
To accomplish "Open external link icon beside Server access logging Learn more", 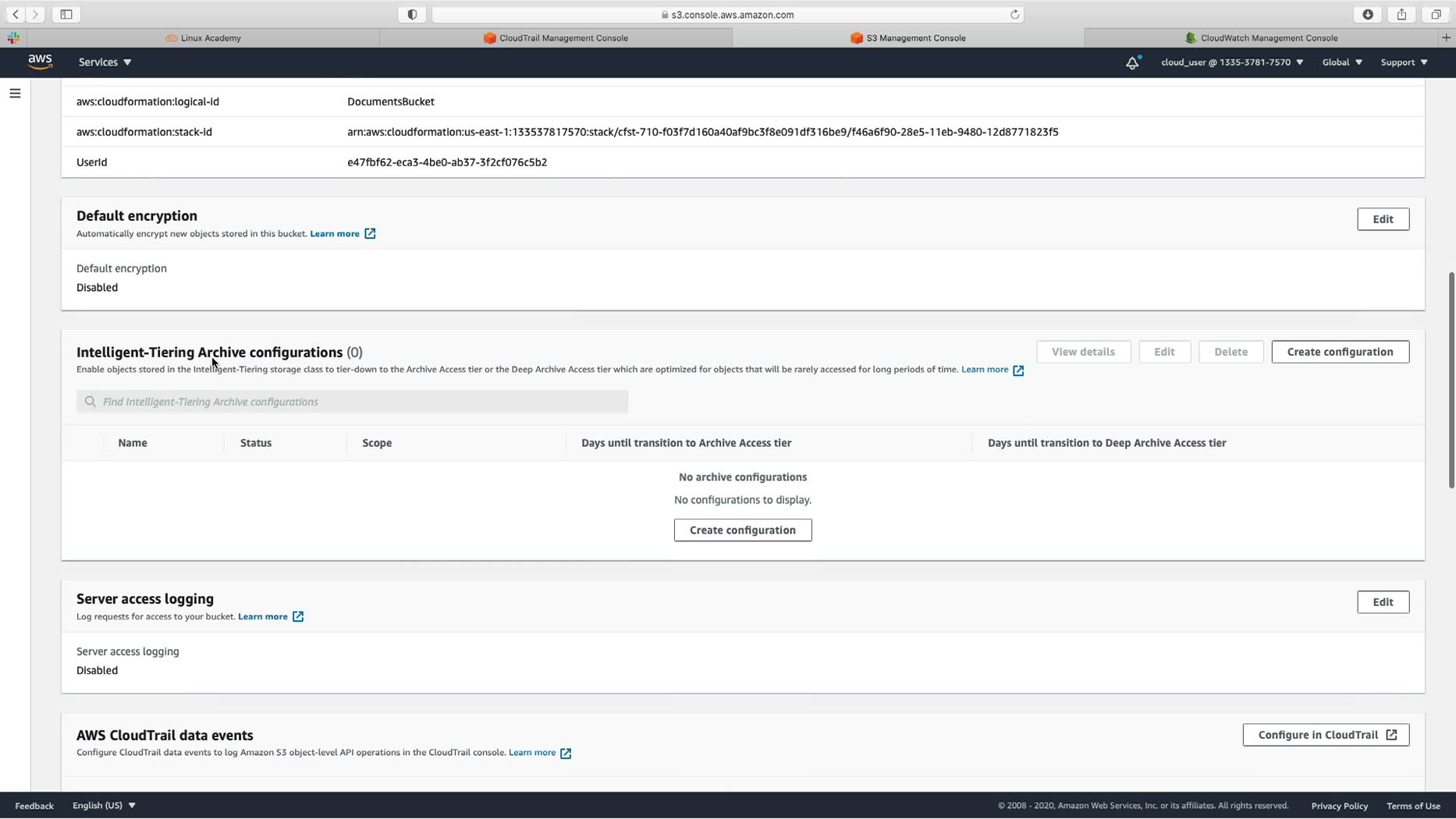I will tap(298, 617).
